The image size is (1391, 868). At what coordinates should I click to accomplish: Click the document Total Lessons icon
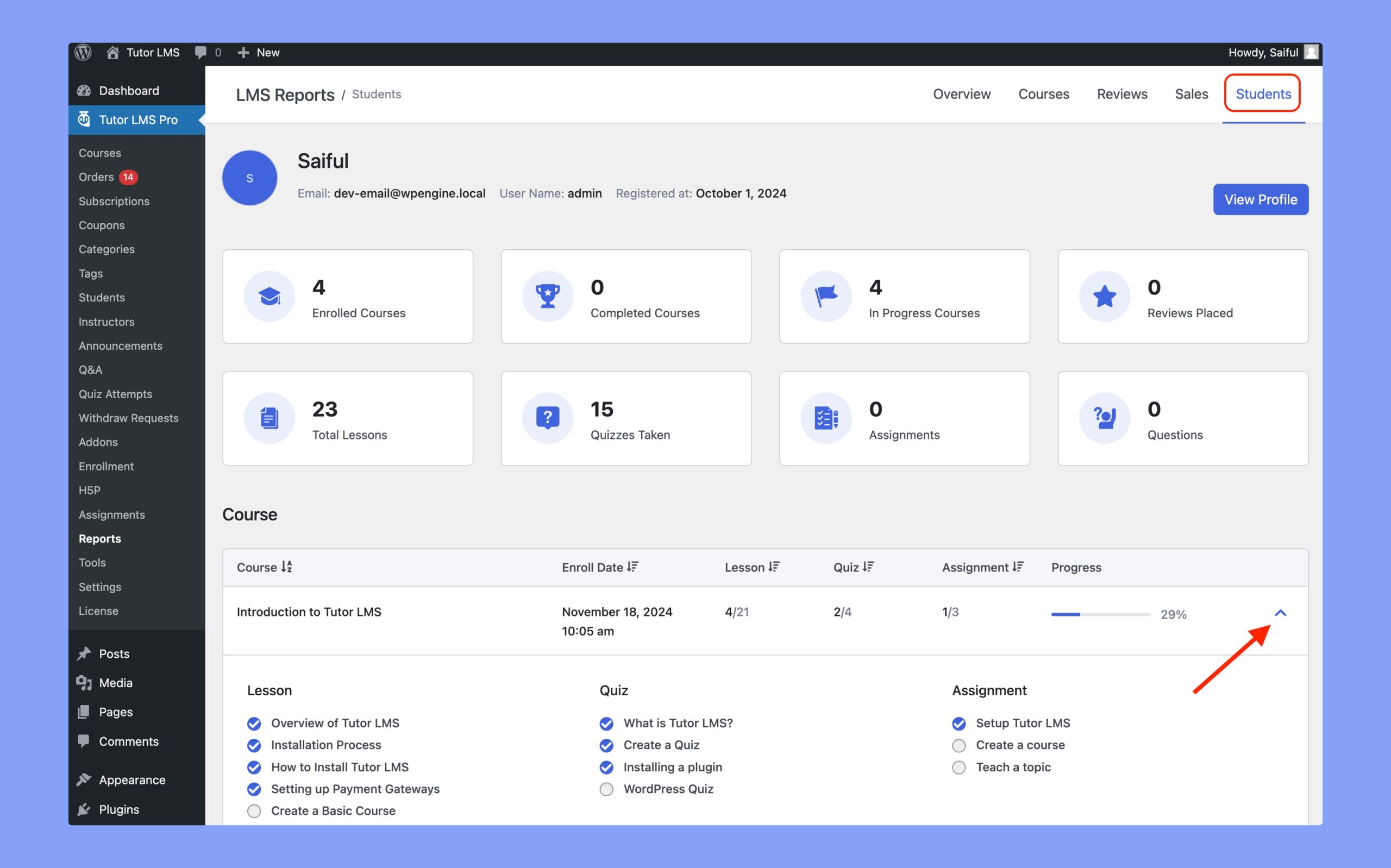(270, 418)
